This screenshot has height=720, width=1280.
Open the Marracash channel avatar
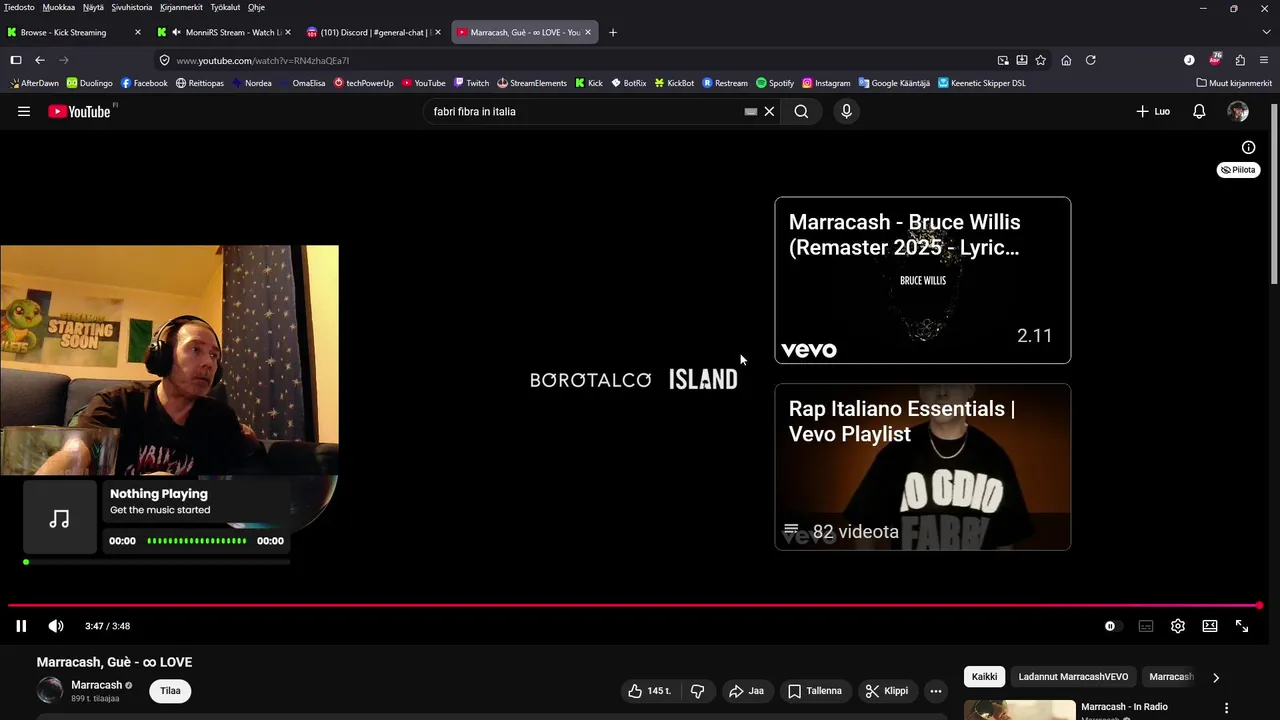tap(50, 690)
